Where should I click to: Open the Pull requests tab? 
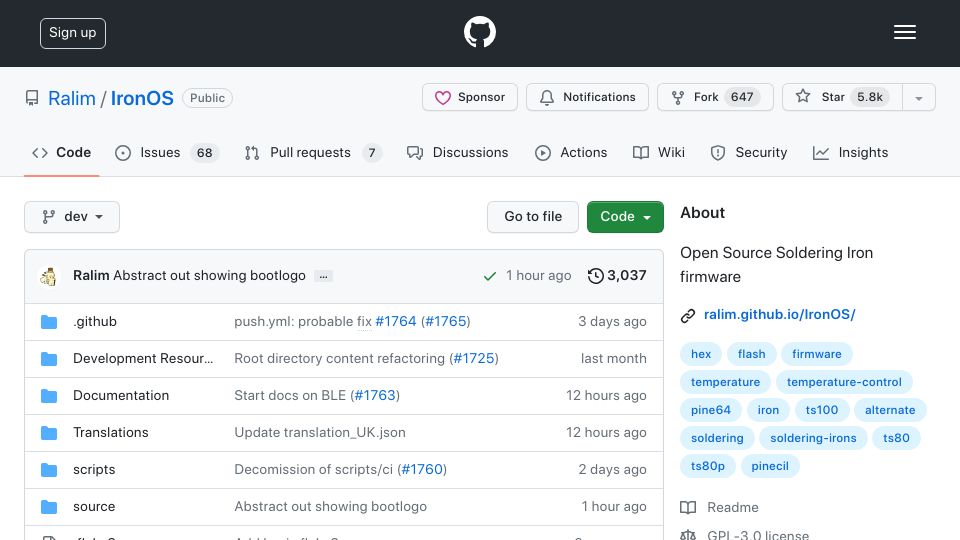(x=313, y=152)
